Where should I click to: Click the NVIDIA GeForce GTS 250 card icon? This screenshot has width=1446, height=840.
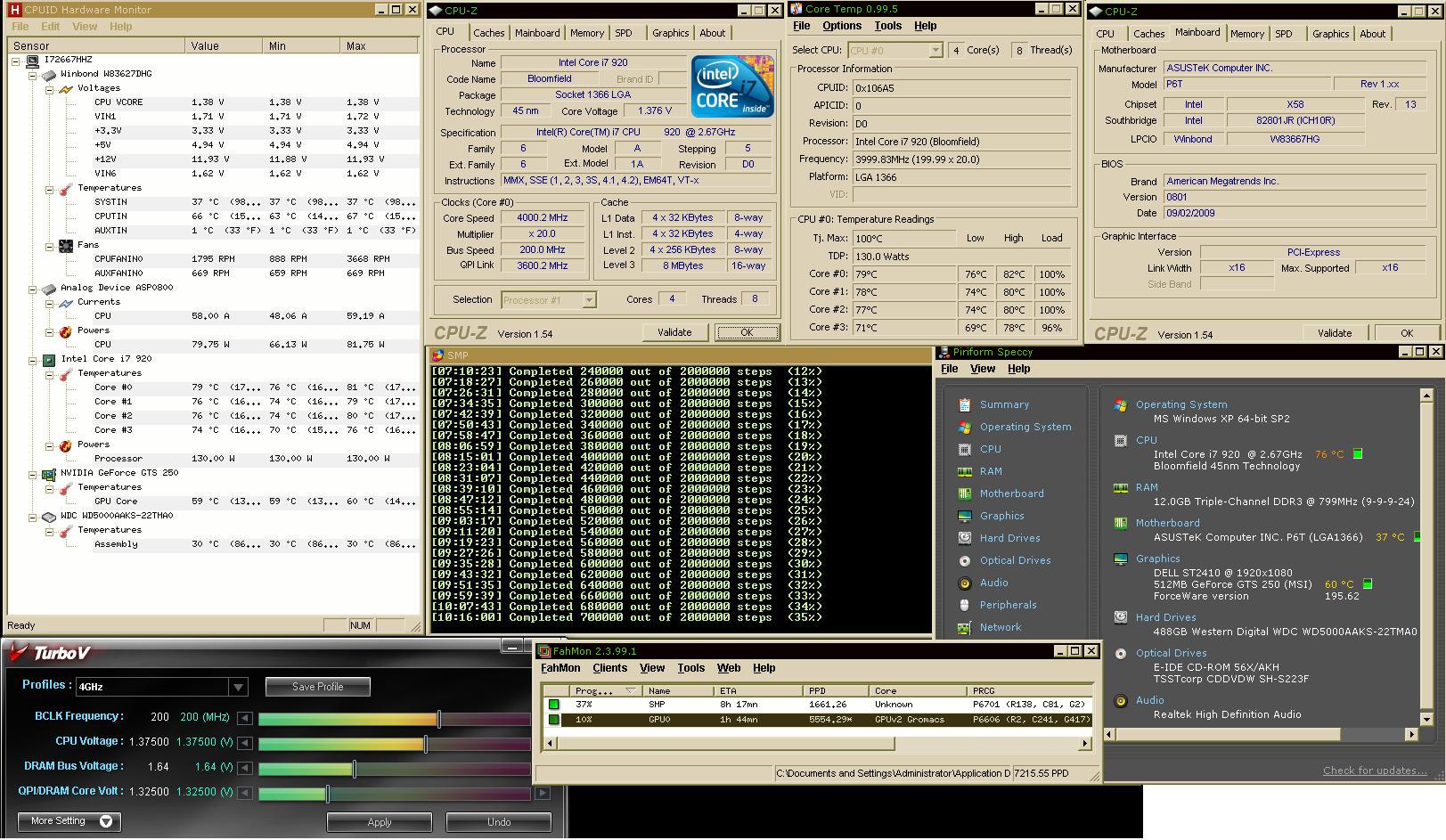(50, 473)
